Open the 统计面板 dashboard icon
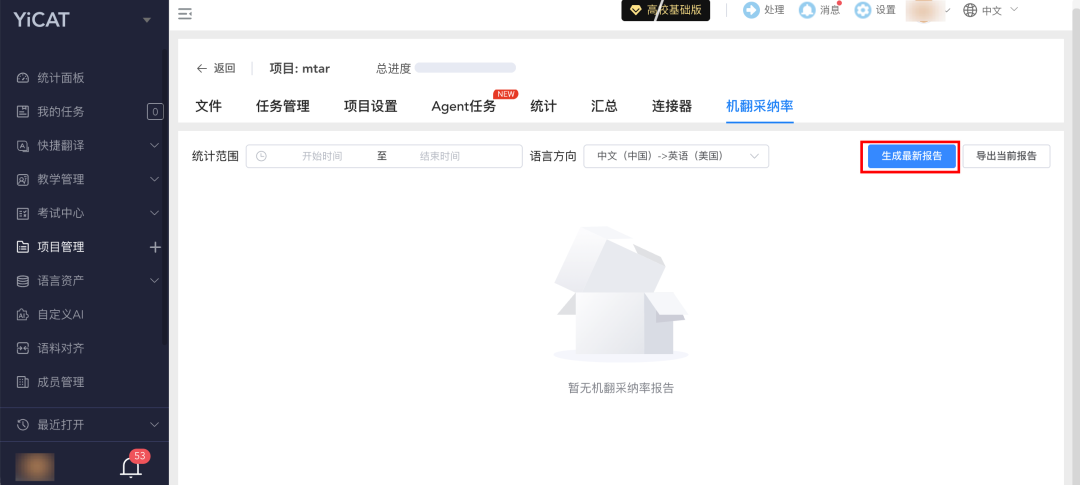 (23, 78)
